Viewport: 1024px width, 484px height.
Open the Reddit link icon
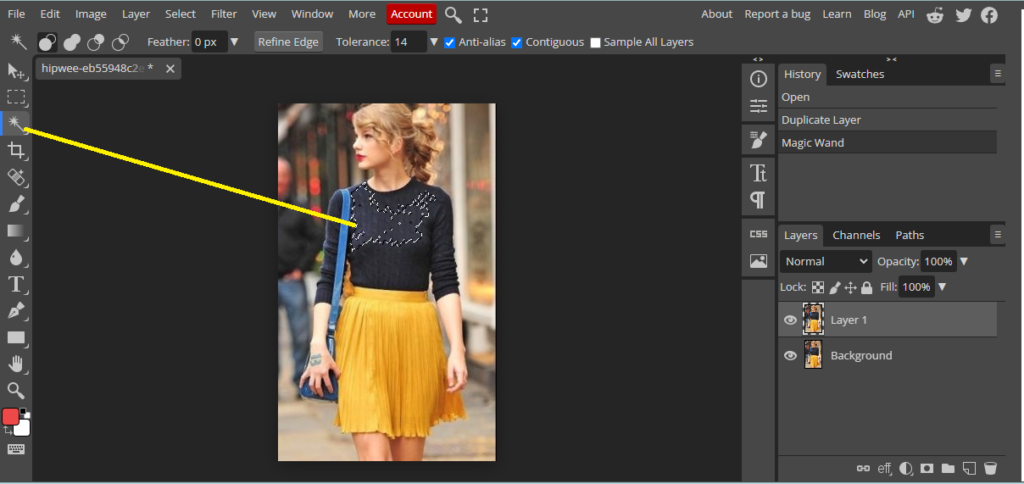coord(935,14)
